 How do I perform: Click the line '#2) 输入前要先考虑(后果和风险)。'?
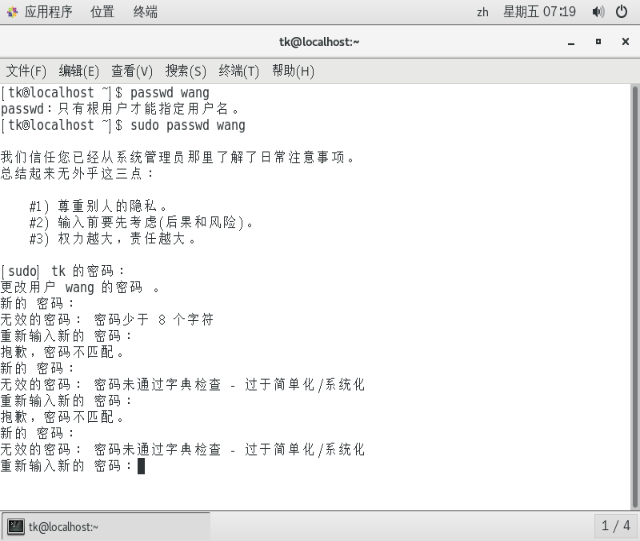pos(141,223)
